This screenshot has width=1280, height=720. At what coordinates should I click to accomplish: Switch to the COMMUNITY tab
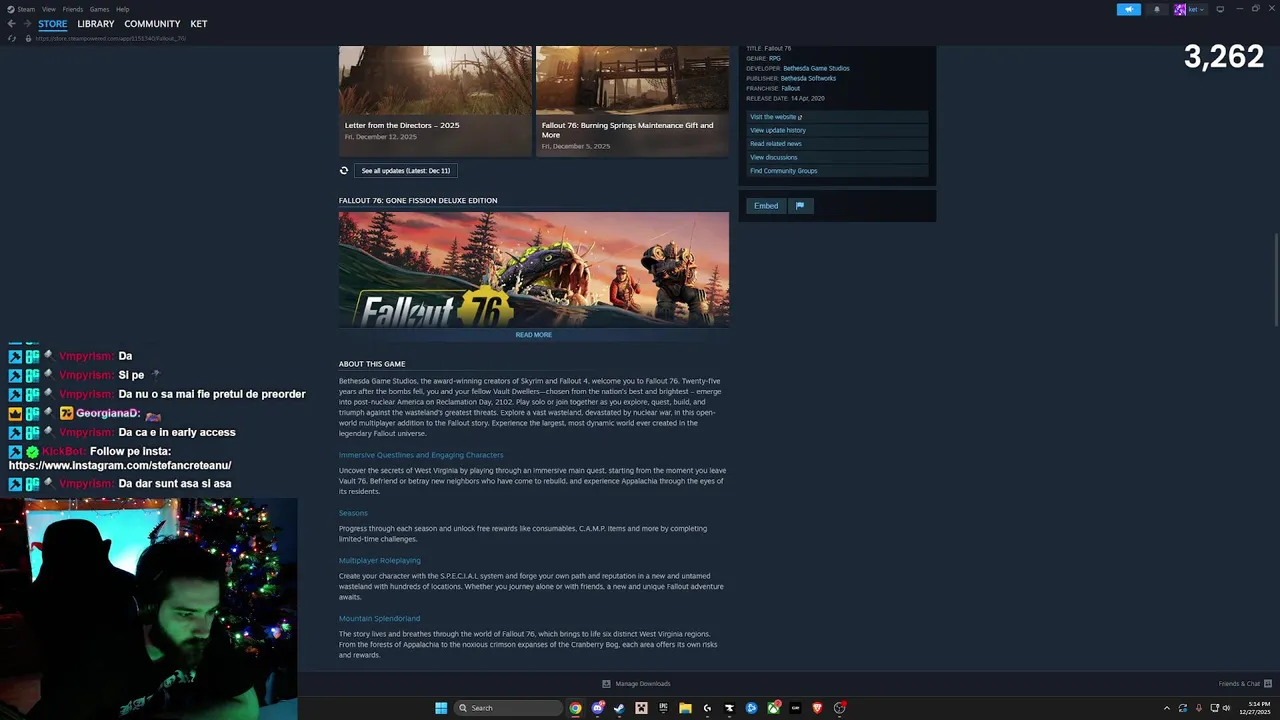coord(152,24)
